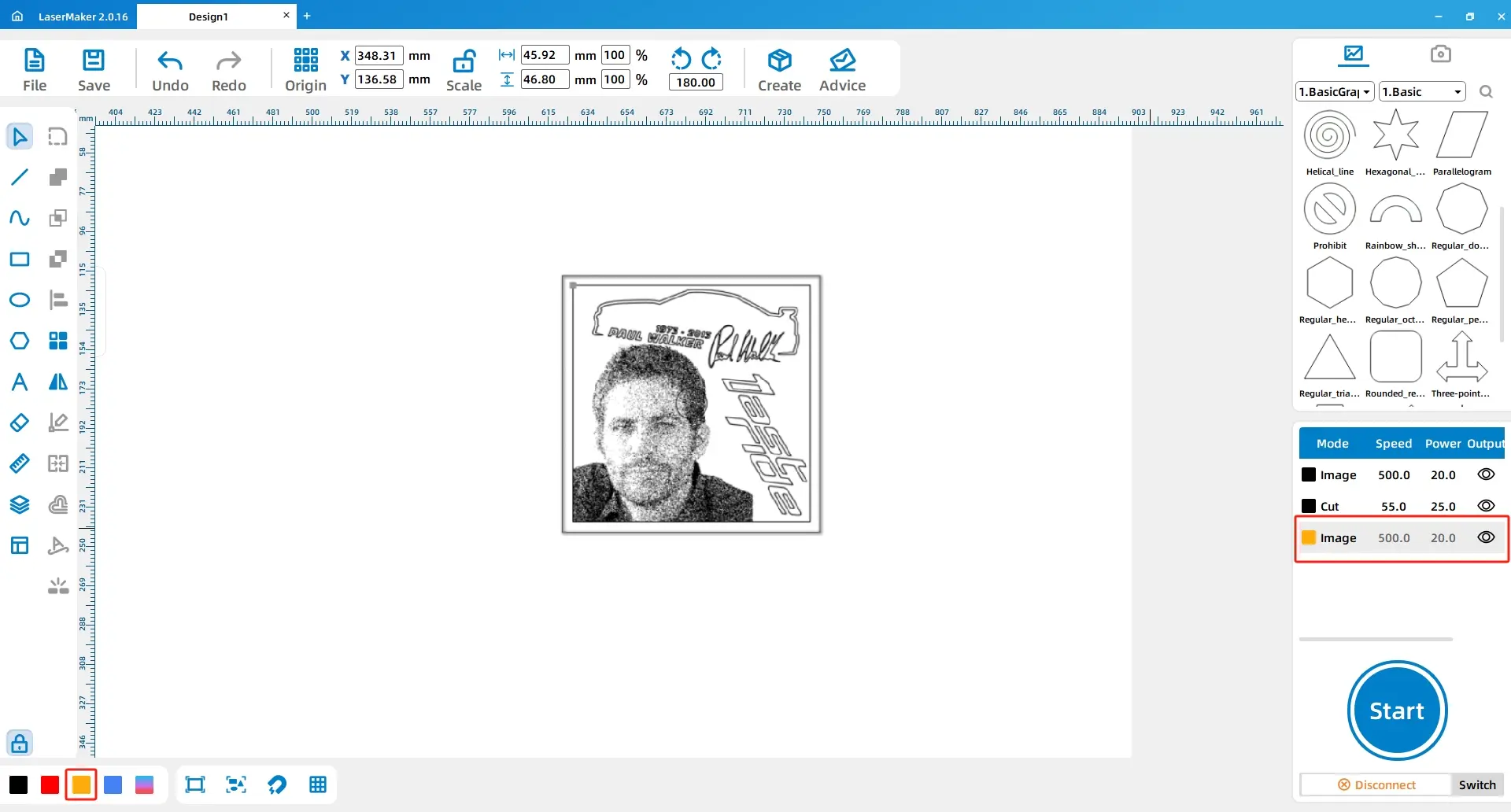The height and width of the screenshot is (812, 1511).
Task: Click the union shapes icon
Action: pos(58,177)
